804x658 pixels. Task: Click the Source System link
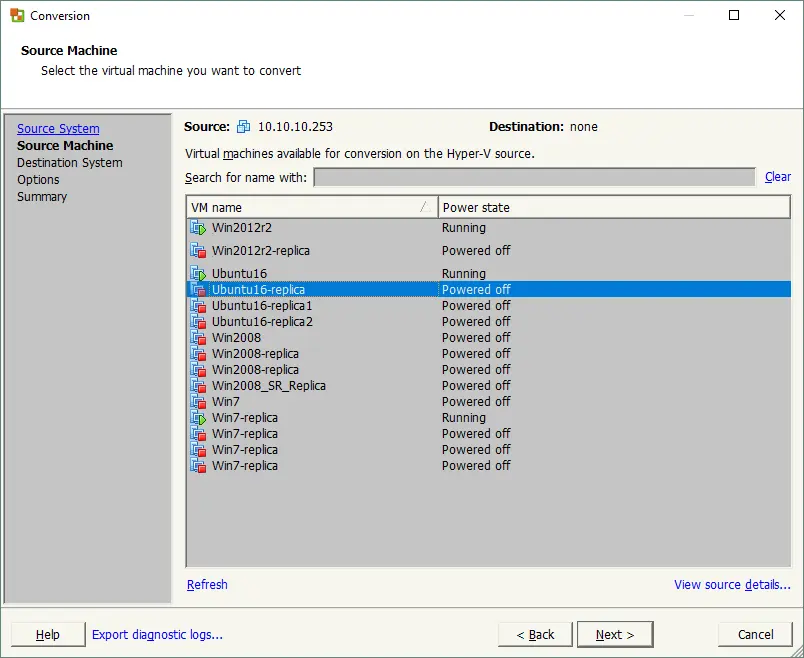pos(57,128)
